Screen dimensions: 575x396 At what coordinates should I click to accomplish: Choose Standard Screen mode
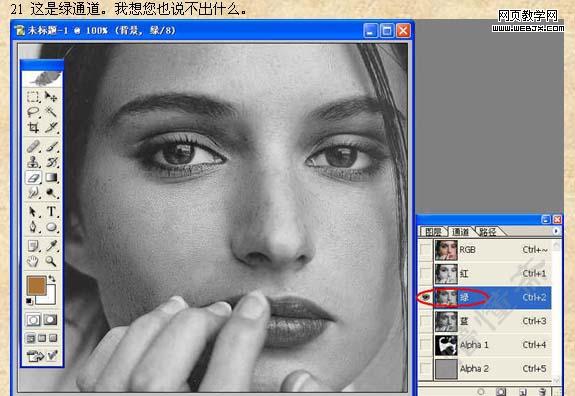31,338
